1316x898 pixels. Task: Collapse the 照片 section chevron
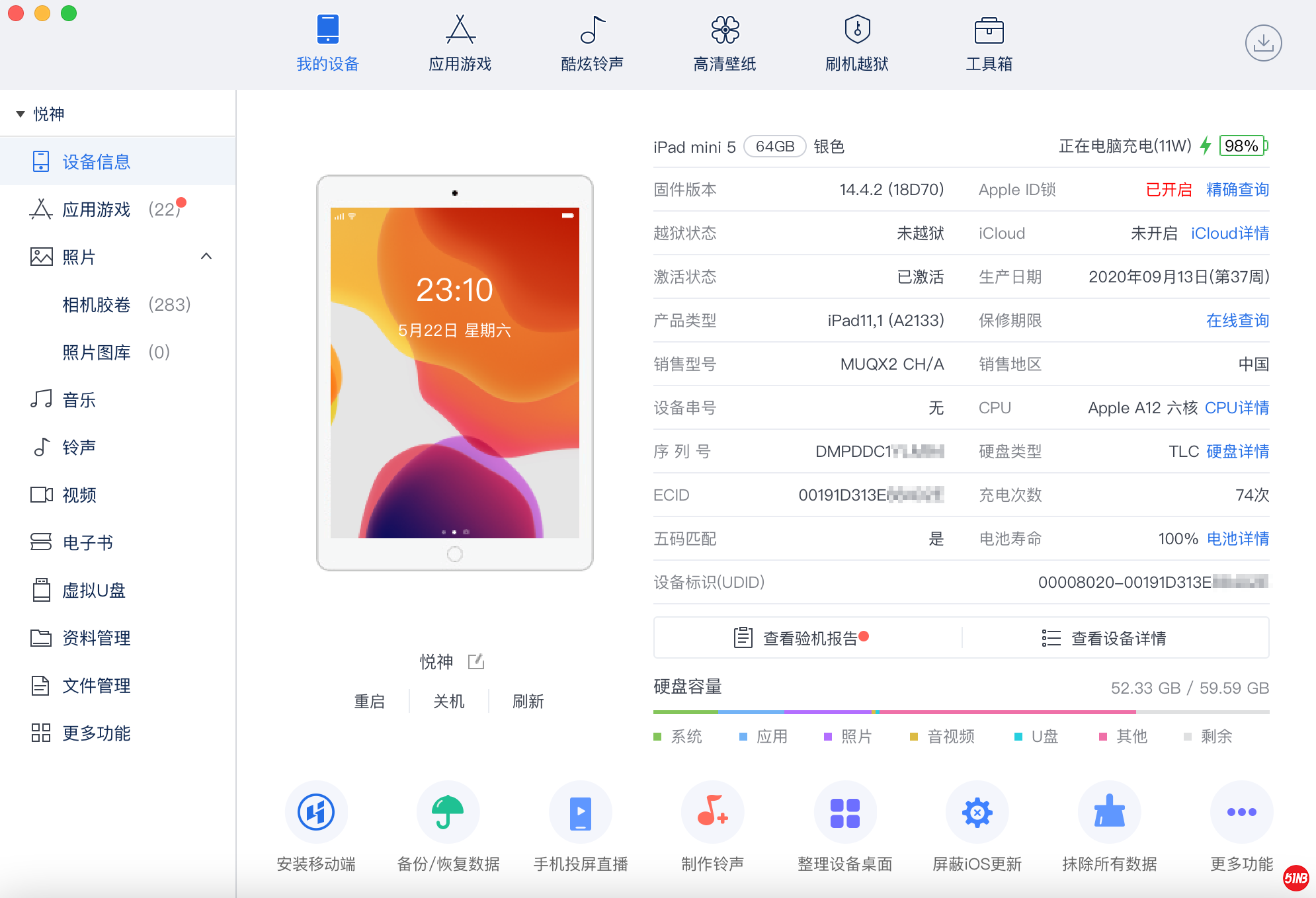pos(206,257)
